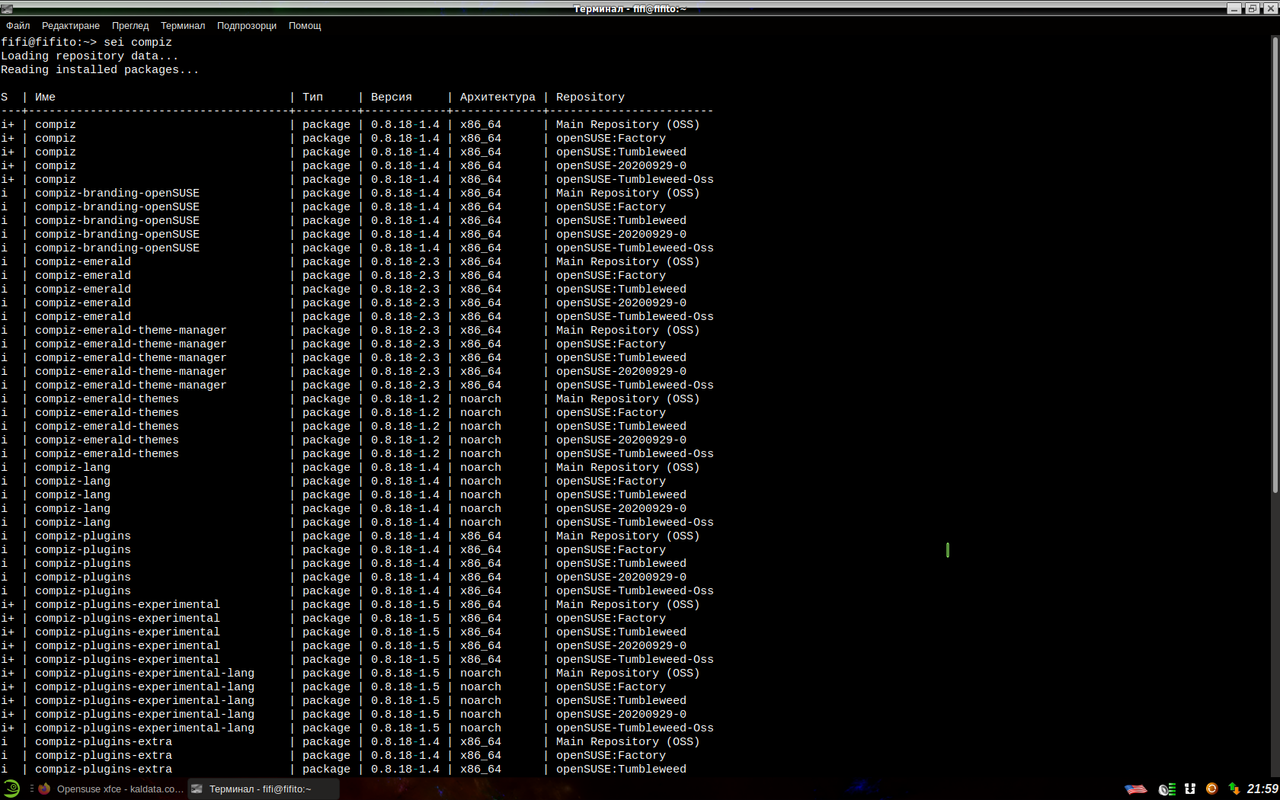Minimize the terminal window

[1235, 8]
